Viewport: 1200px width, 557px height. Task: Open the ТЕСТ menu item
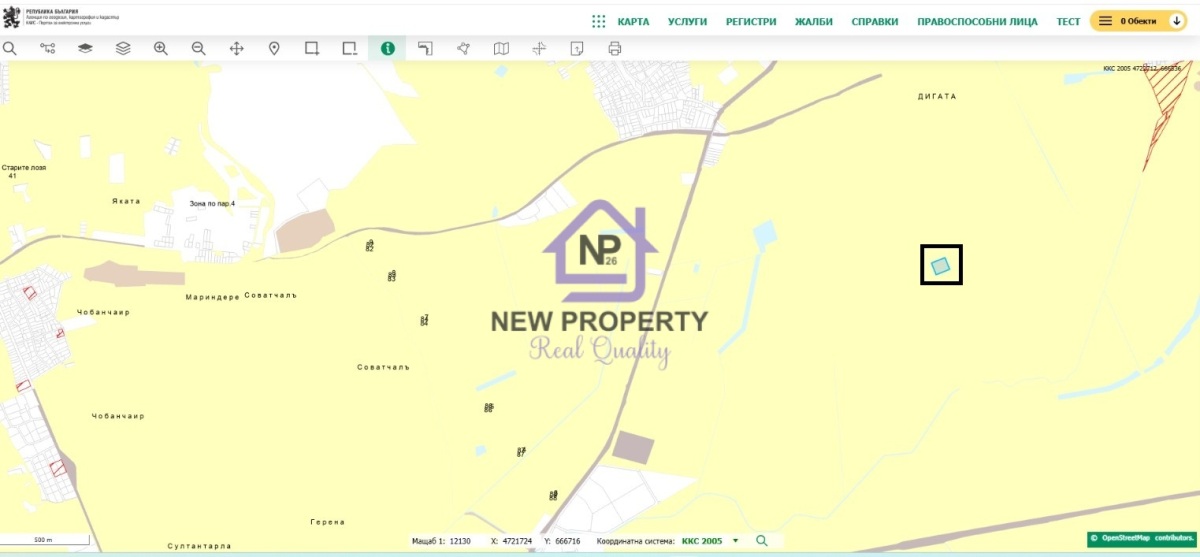[x=1069, y=21]
